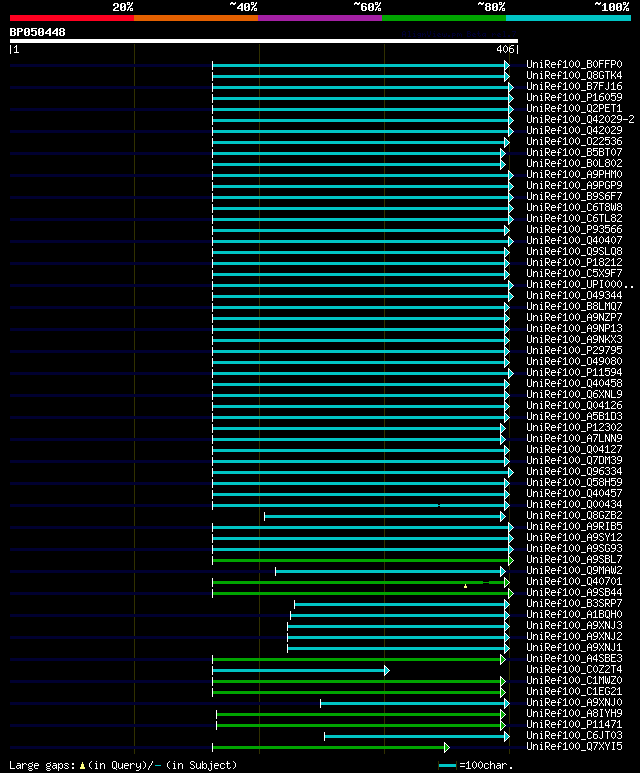Viewport: 640px width, 773px height.
Task: Click the UniRef100_A9SBL7 label
Action: coord(574,560)
